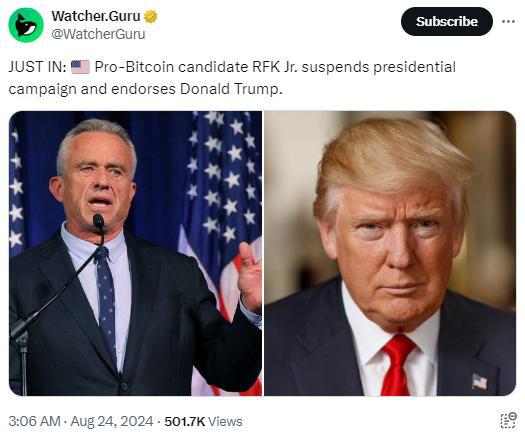Click the microphone in the left photo
This screenshot has width=525, height=440.
(98, 221)
